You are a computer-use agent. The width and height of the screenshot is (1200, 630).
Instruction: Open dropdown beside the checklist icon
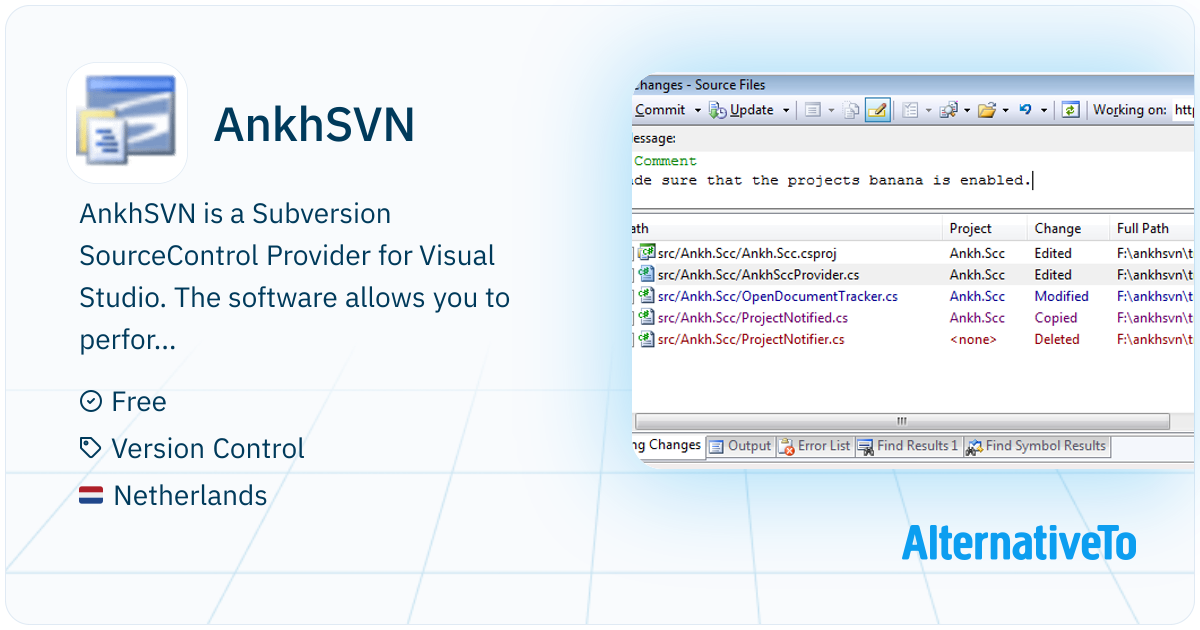tap(928, 111)
